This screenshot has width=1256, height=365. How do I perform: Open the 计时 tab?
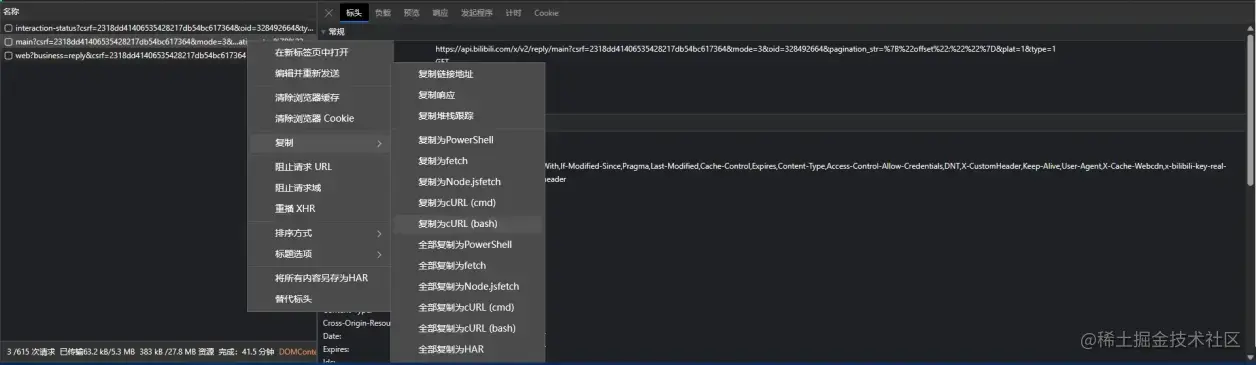click(x=513, y=13)
